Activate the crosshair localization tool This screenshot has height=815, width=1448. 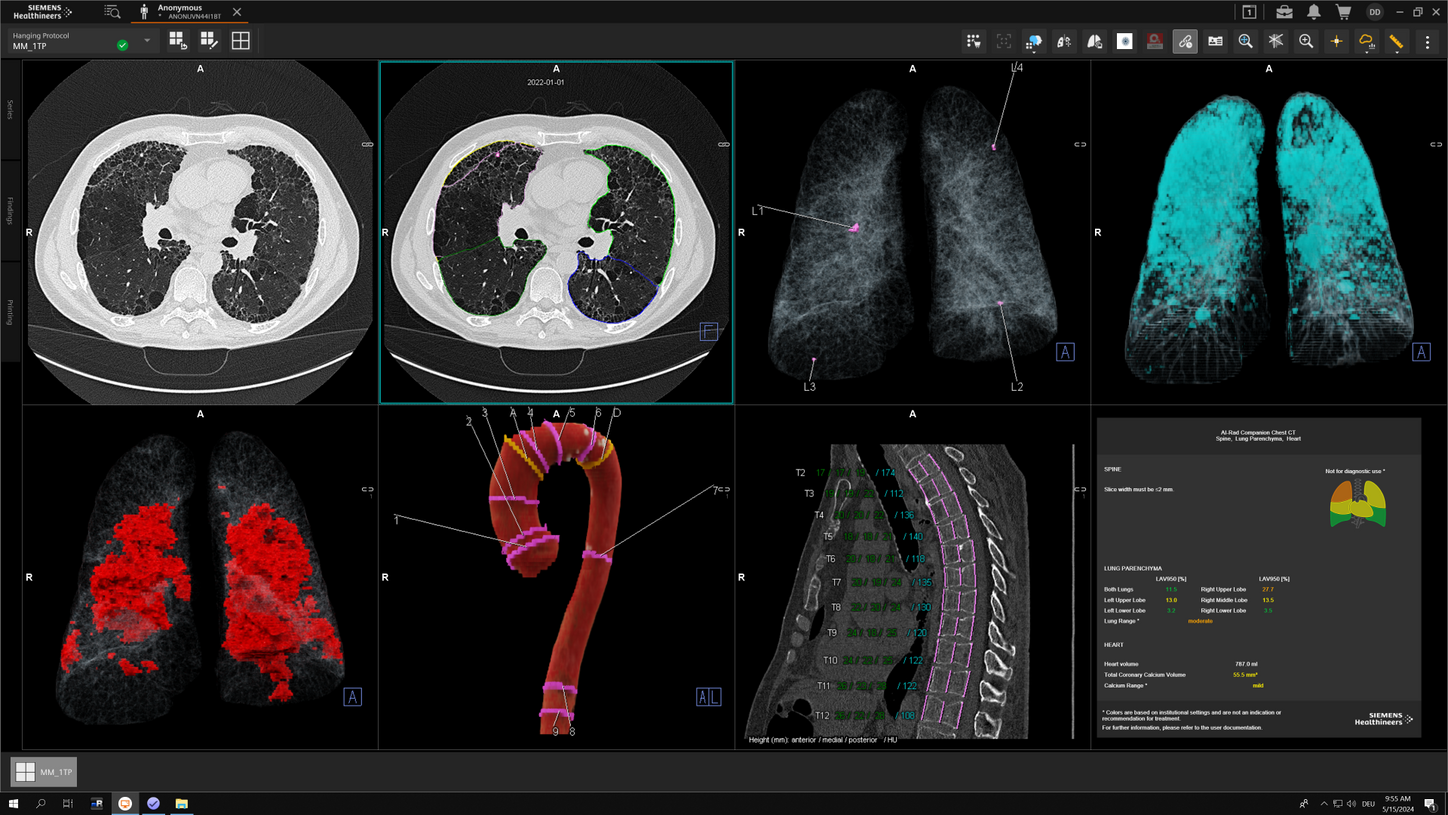[1335, 41]
